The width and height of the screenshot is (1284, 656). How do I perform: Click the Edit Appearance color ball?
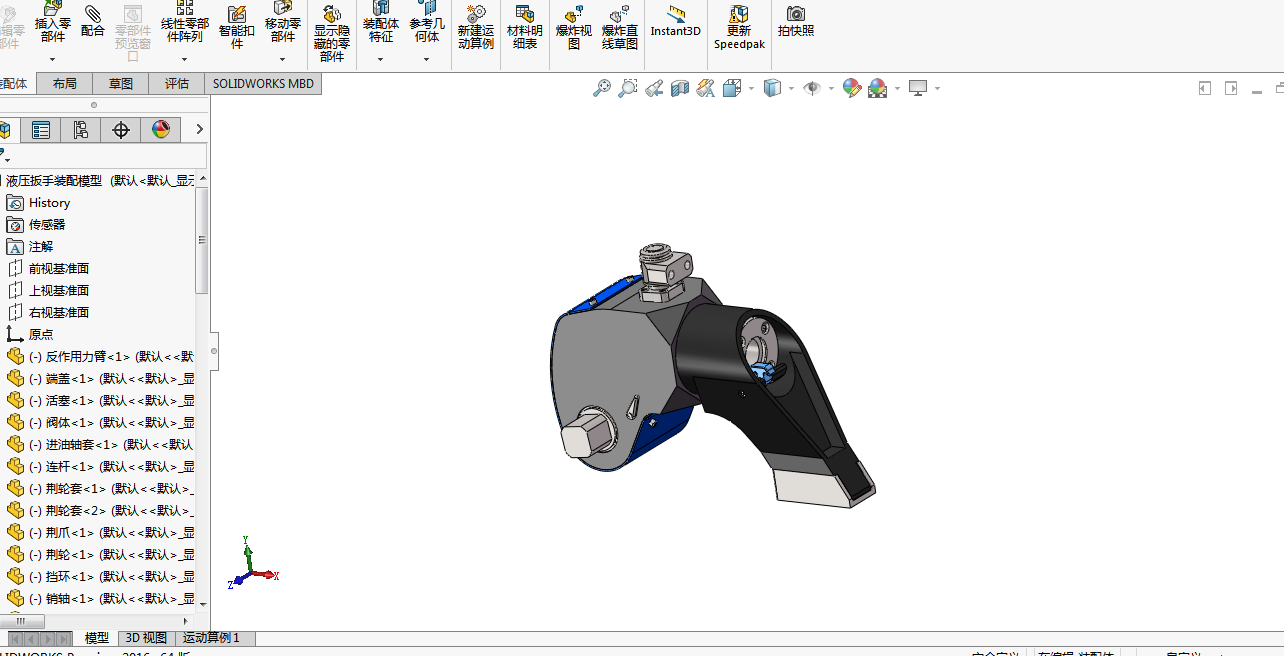pyautogui.click(x=852, y=88)
